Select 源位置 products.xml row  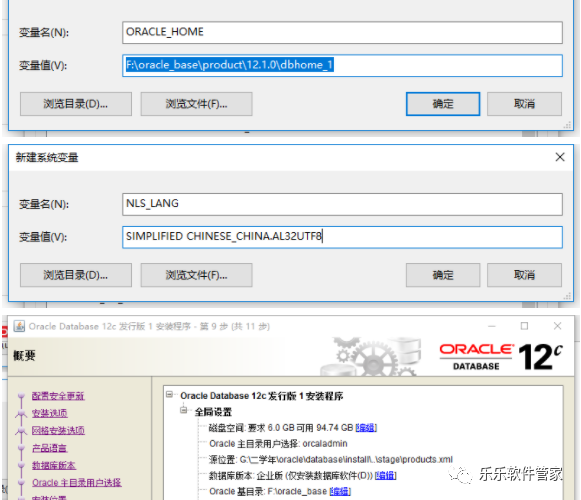pyautogui.click(x=331, y=460)
